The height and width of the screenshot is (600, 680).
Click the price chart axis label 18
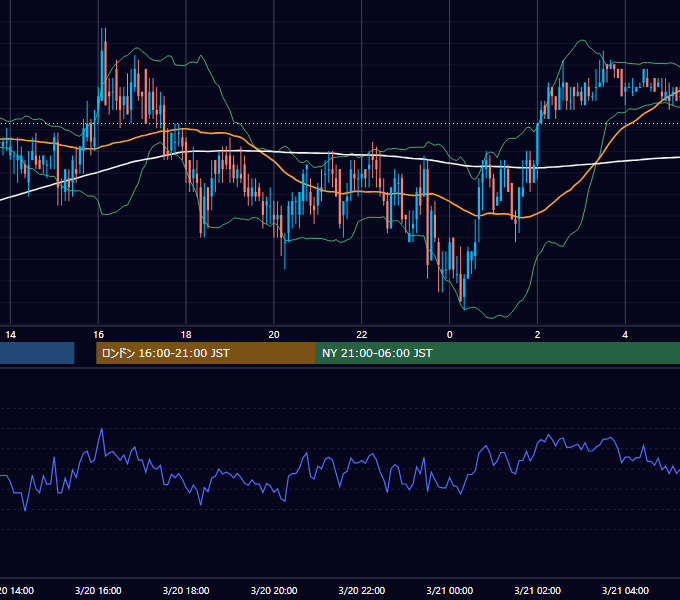186,335
